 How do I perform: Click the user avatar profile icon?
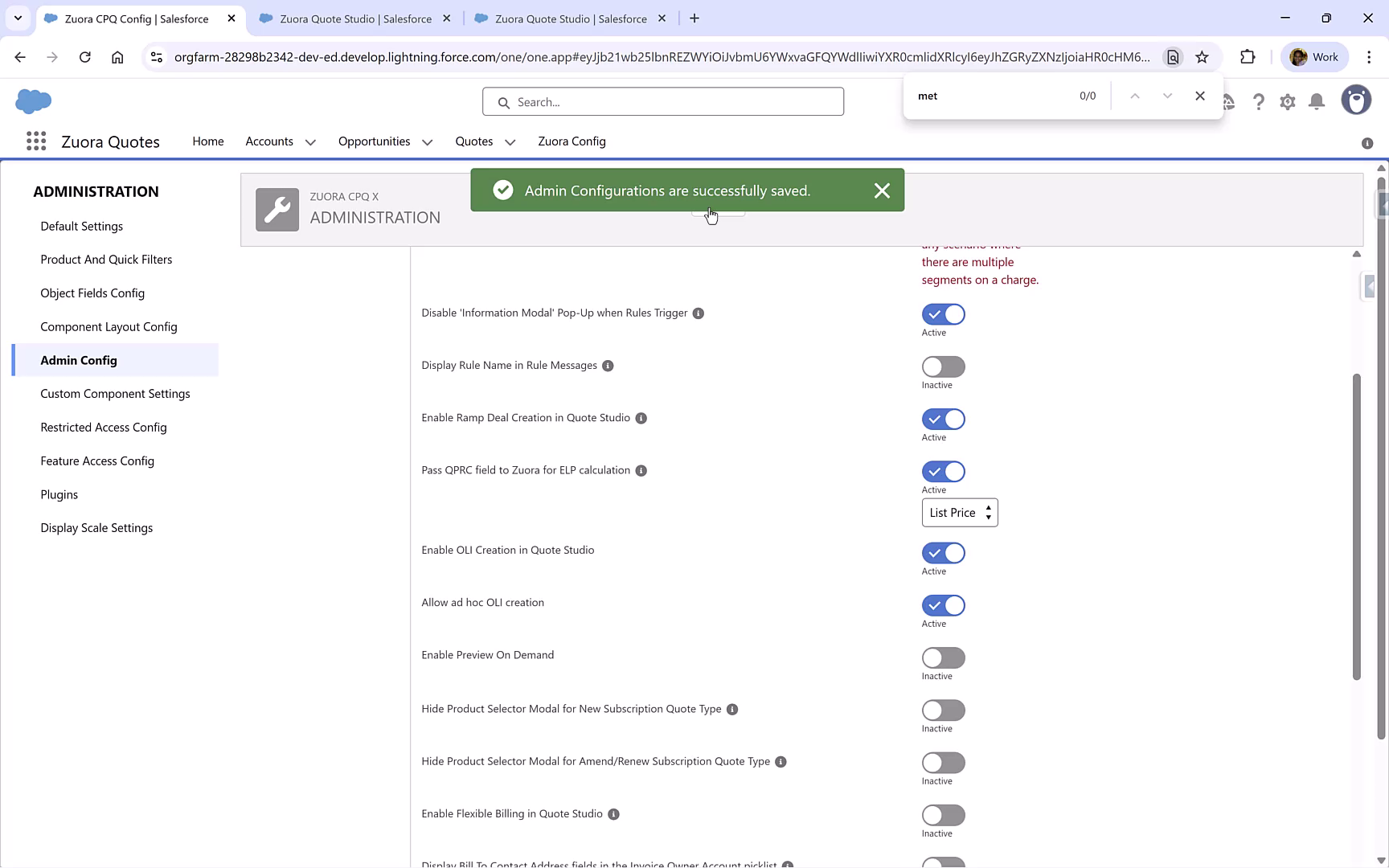tap(1356, 100)
